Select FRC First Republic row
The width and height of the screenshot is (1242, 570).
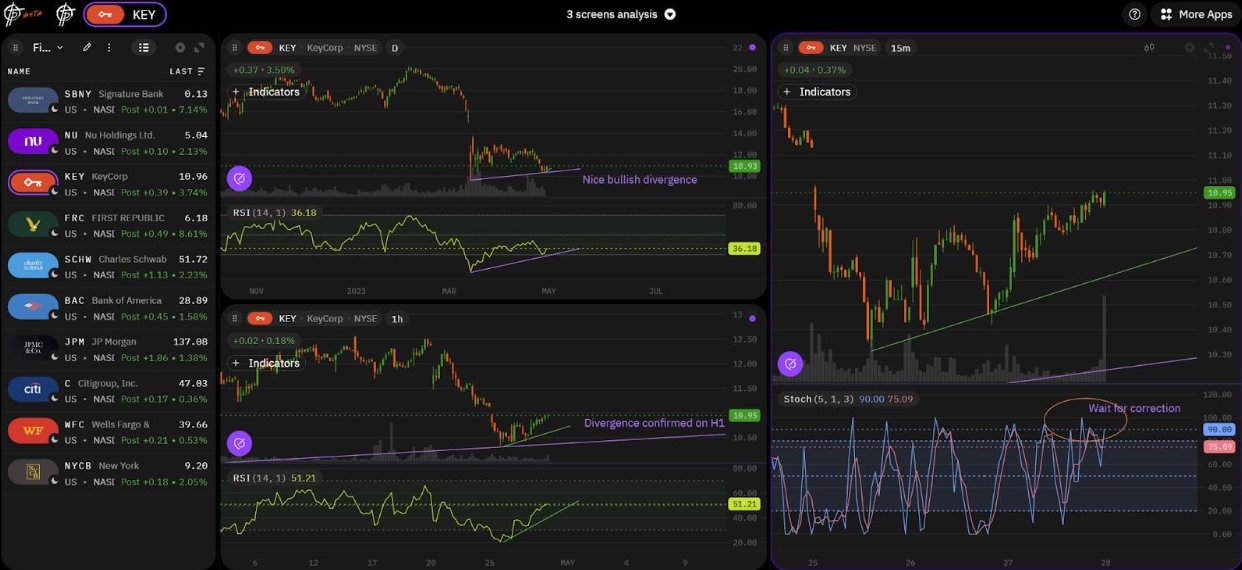(x=108, y=224)
